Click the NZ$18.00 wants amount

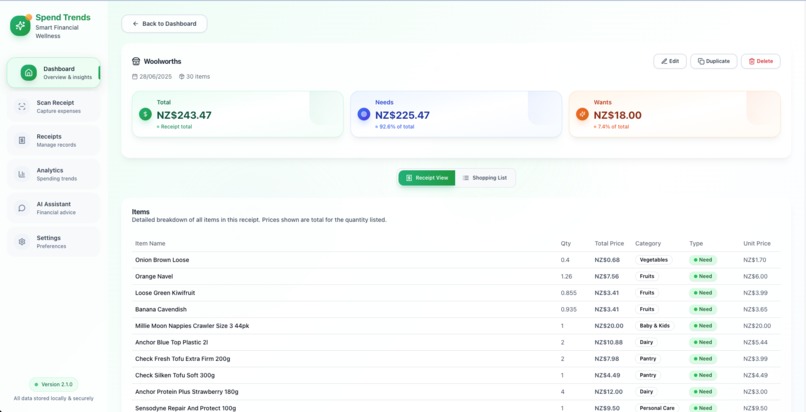617,116
